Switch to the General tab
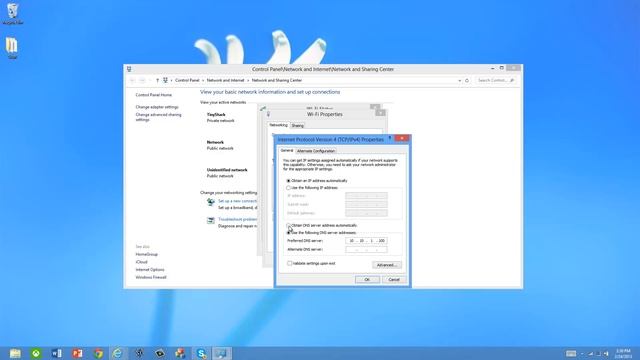Image resolution: width=640 pixels, height=360 pixels. tap(287, 151)
